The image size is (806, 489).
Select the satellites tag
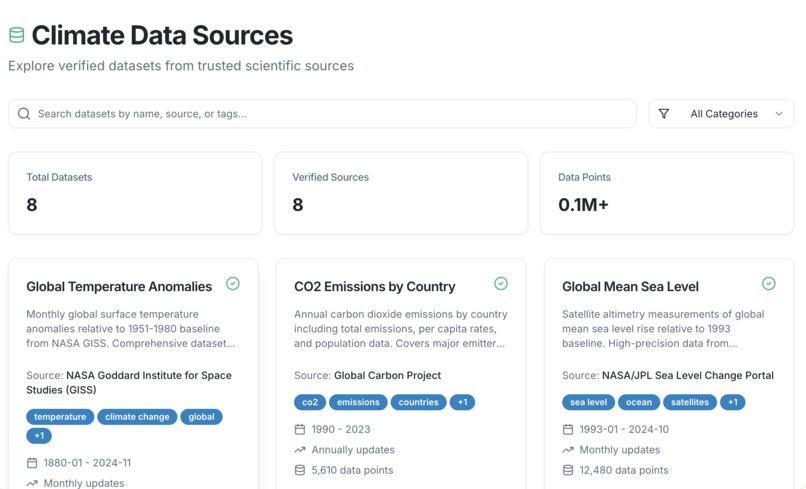[x=690, y=402]
